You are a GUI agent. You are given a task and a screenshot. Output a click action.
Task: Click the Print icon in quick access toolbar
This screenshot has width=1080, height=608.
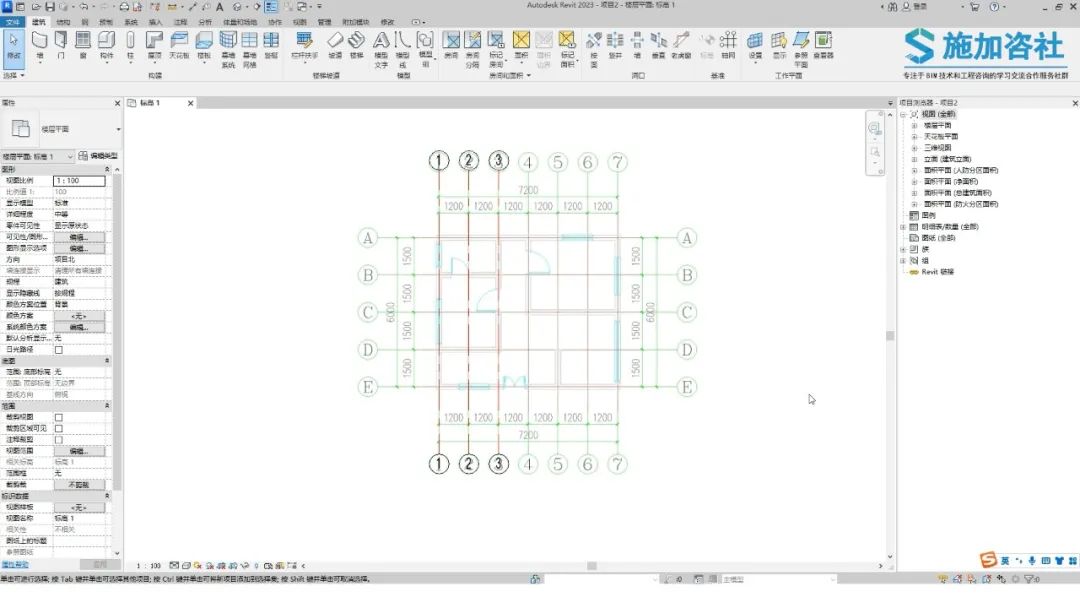point(124,6)
